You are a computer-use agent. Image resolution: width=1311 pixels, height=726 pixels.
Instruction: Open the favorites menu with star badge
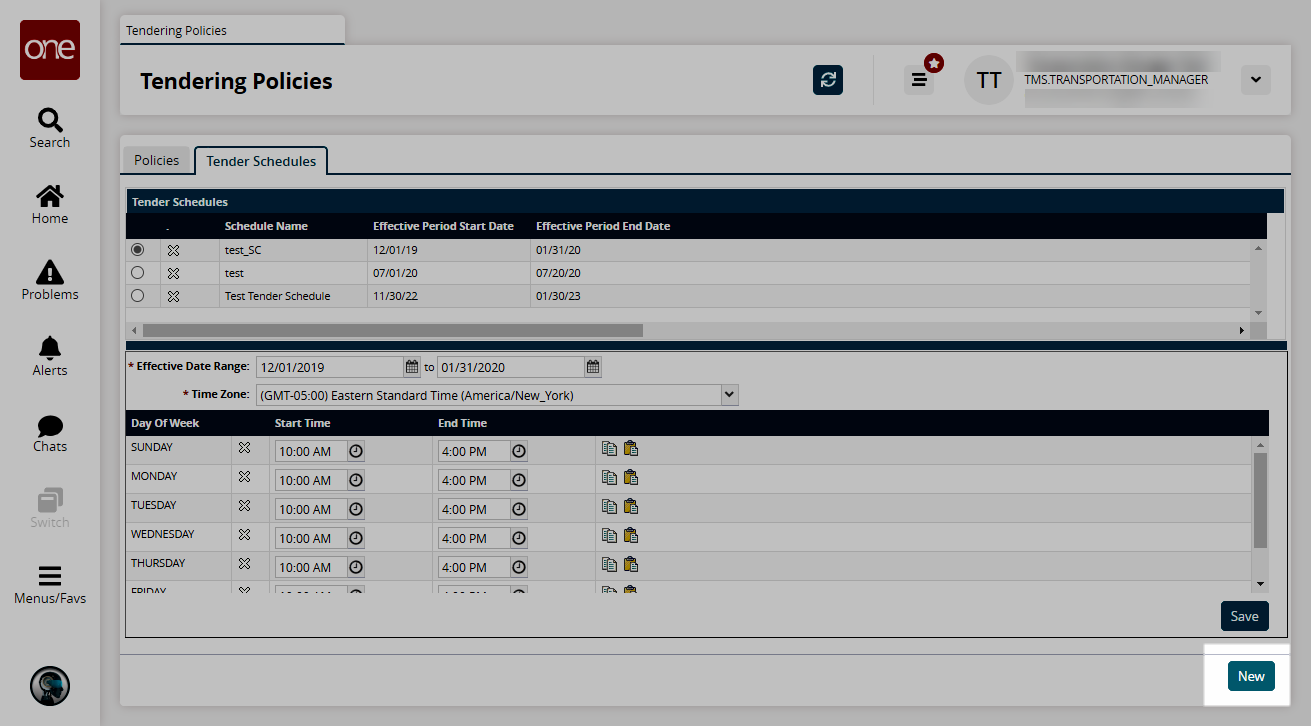919,80
